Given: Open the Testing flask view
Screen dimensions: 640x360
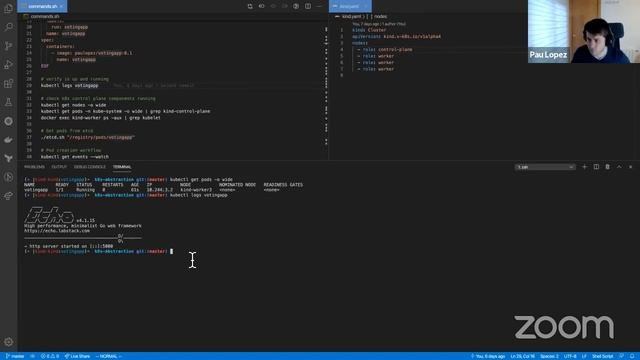Looking at the screenshot, I should pos(8,102).
